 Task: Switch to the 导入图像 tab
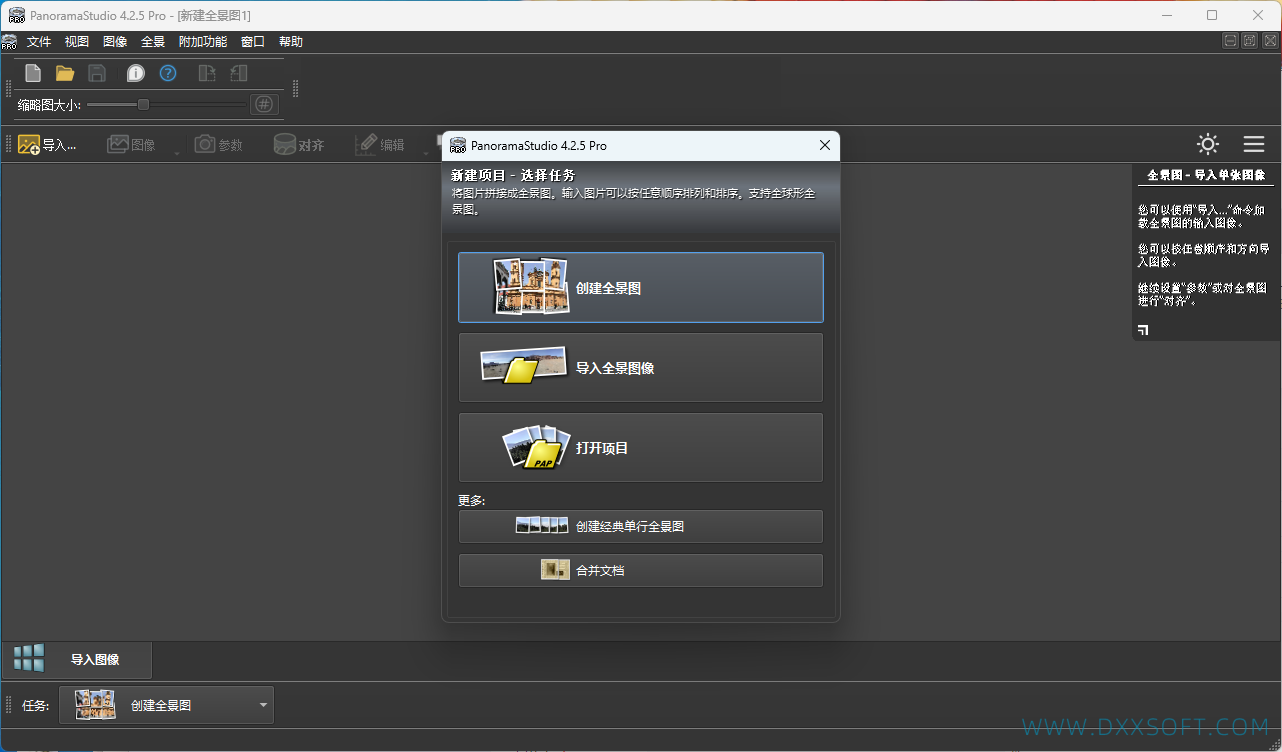pos(77,659)
